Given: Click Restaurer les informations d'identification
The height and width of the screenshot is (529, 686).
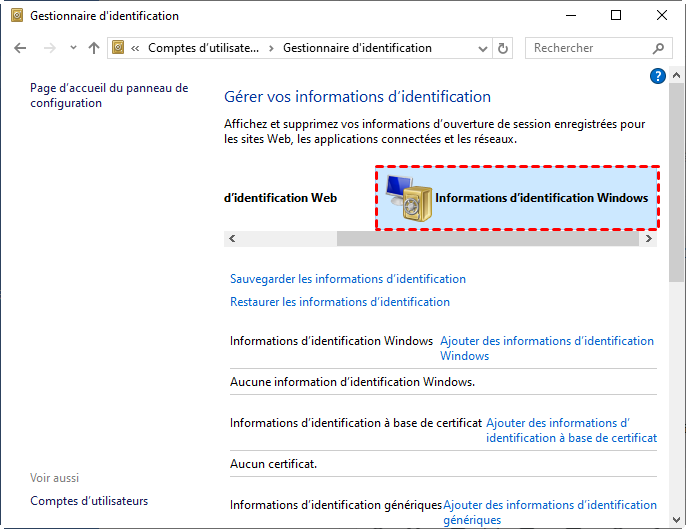Looking at the screenshot, I should [x=340, y=302].
